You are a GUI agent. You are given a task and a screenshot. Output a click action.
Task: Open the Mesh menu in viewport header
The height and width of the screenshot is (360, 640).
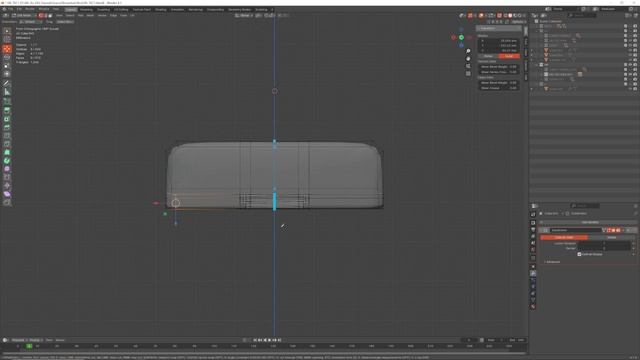[90, 16]
